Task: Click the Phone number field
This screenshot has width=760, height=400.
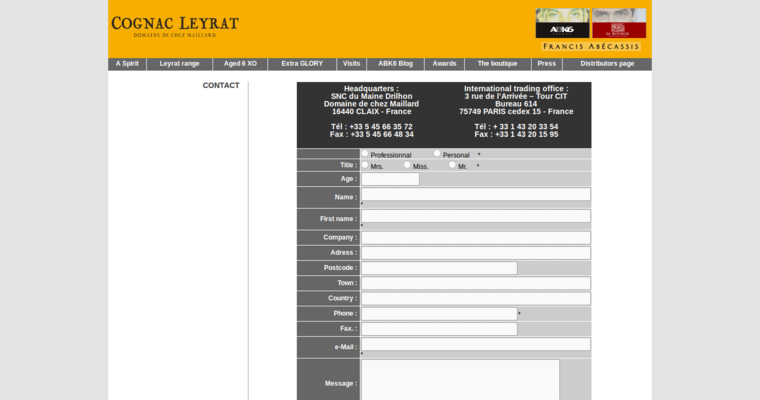Action: pyautogui.click(x=439, y=314)
